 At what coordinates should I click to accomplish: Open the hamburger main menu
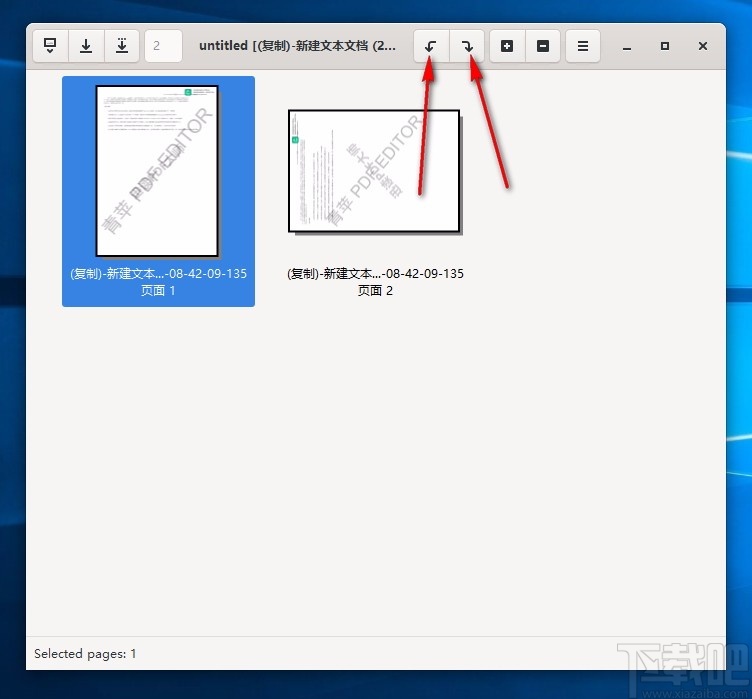(x=583, y=46)
